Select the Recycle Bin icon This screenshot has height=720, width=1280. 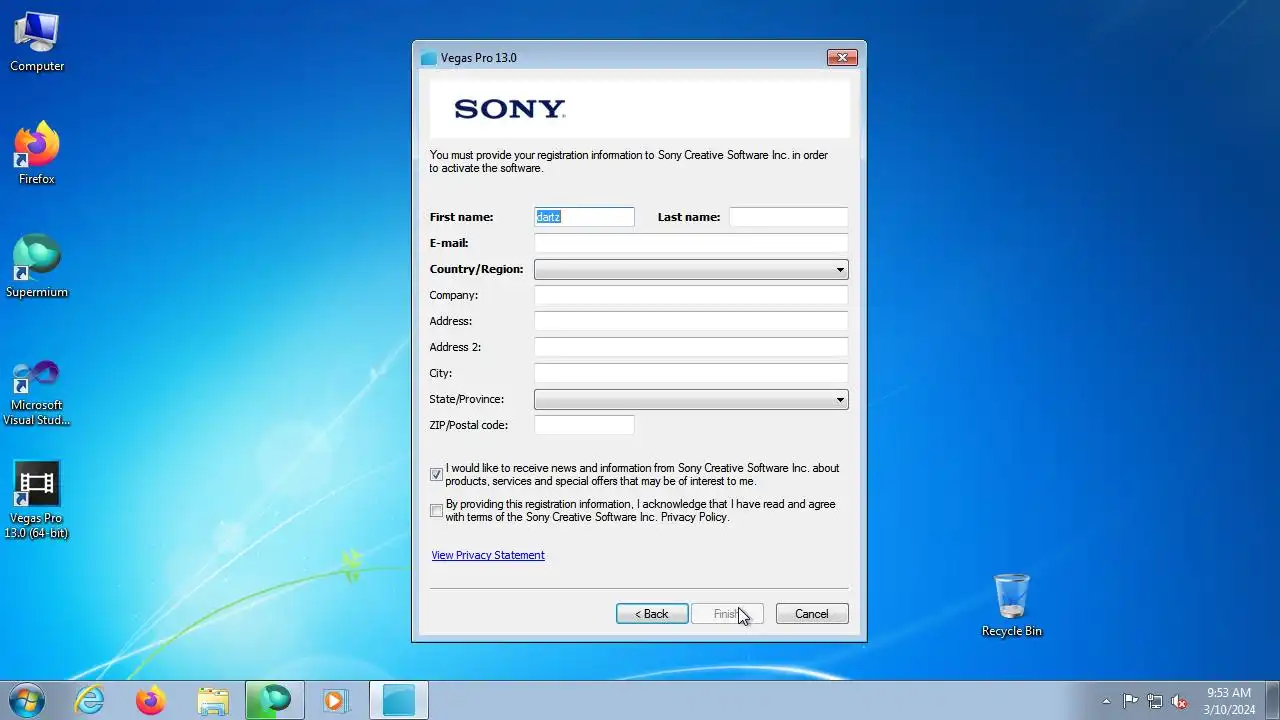pyautogui.click(x=1012, y=605)
